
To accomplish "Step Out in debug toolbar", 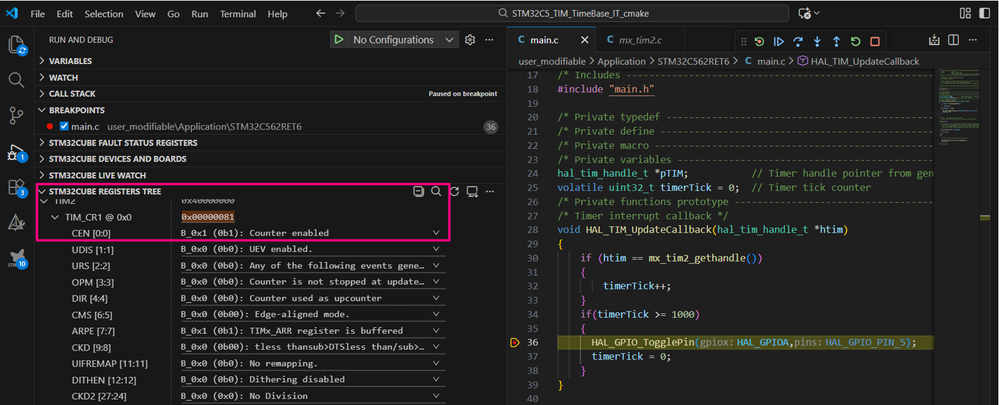I will tap(836, 41).
